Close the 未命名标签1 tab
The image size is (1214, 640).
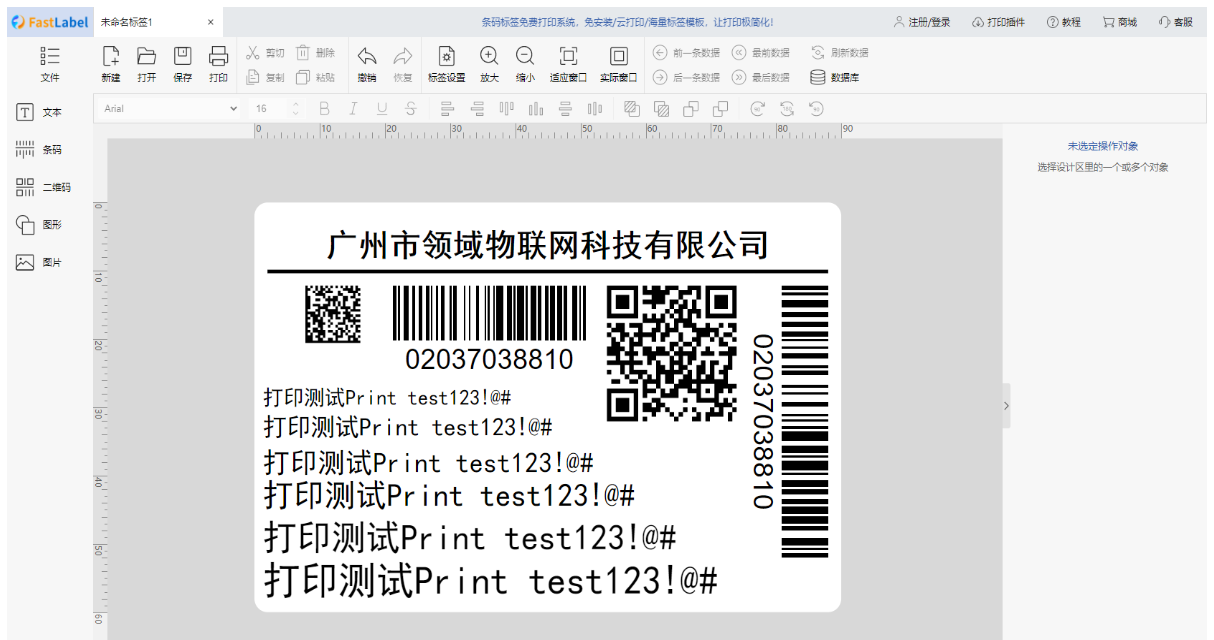click(210, 22)
